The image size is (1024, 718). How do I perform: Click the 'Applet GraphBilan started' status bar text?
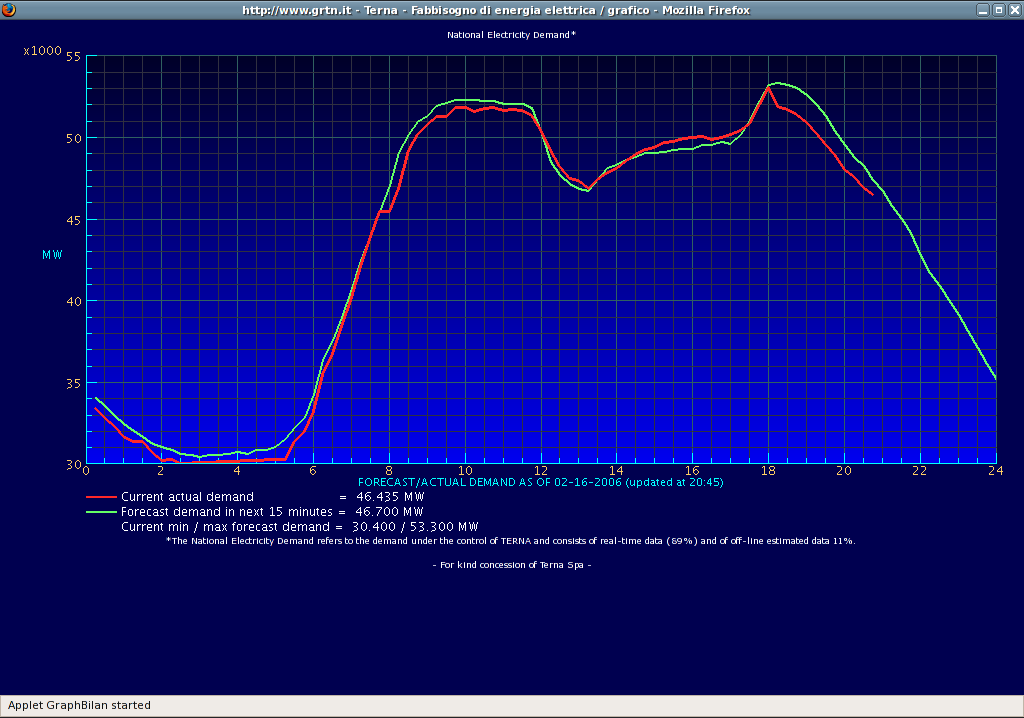pyautogui.click(x=80, y=705)
